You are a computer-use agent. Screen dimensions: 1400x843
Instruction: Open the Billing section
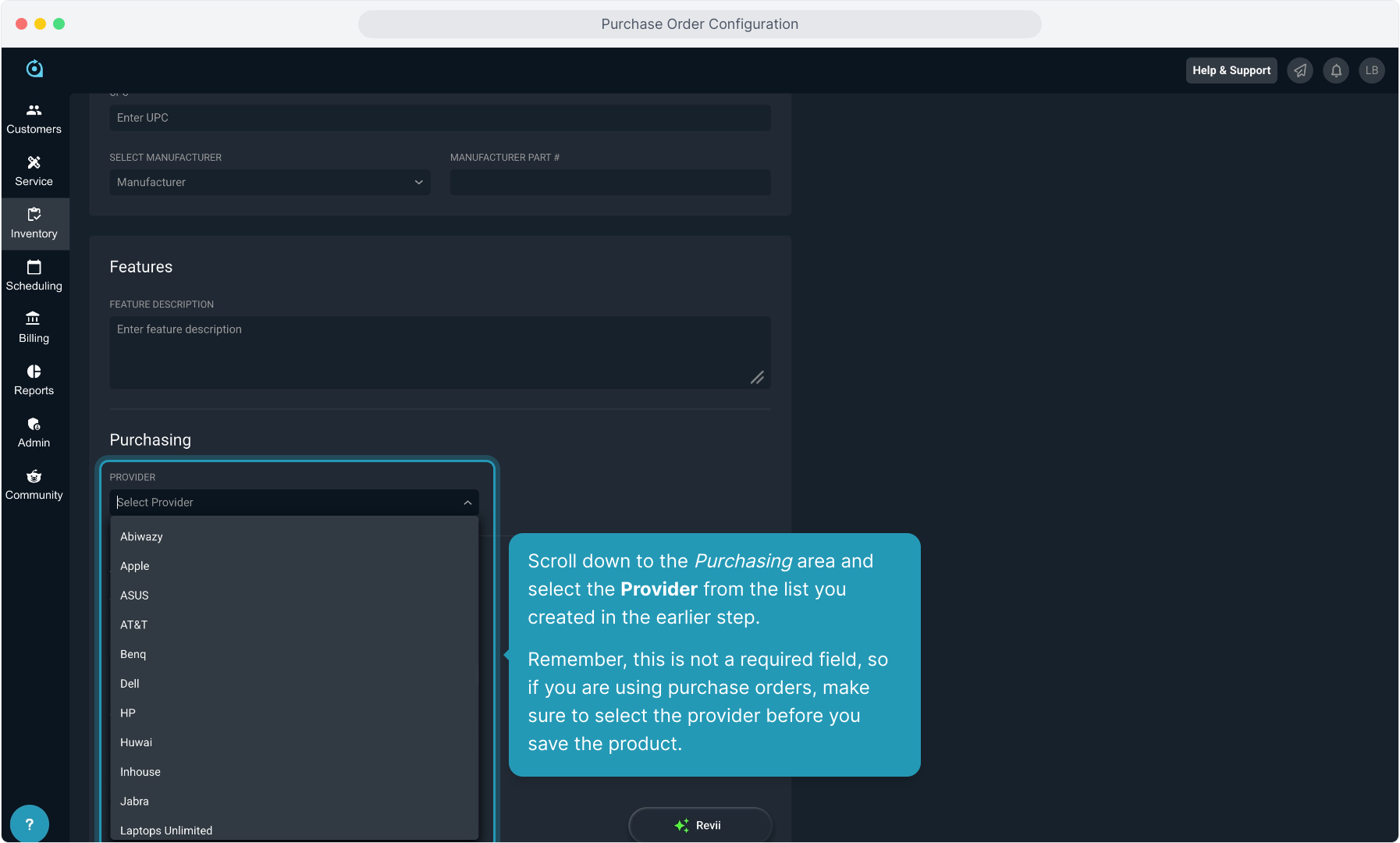pos(34,329)
